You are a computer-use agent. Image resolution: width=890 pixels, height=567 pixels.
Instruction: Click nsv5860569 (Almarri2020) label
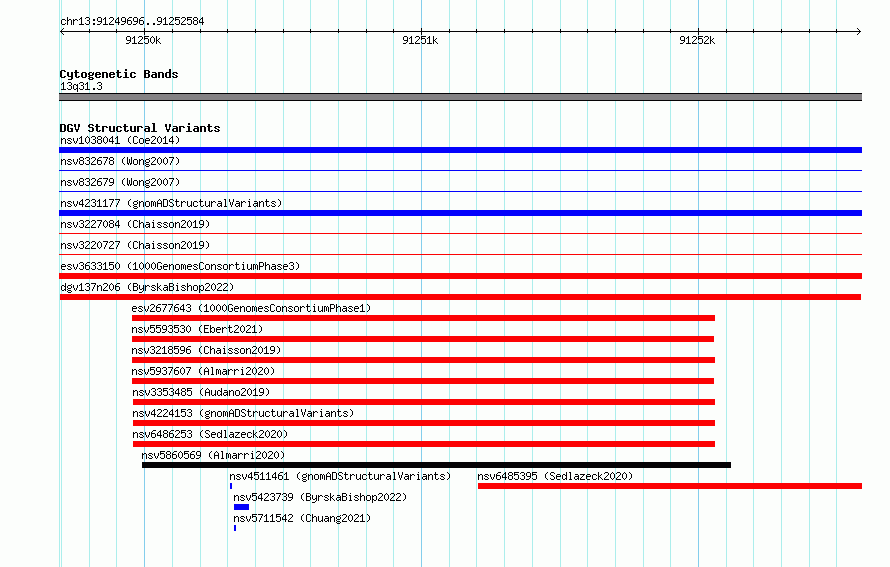[x=213, y=455]
